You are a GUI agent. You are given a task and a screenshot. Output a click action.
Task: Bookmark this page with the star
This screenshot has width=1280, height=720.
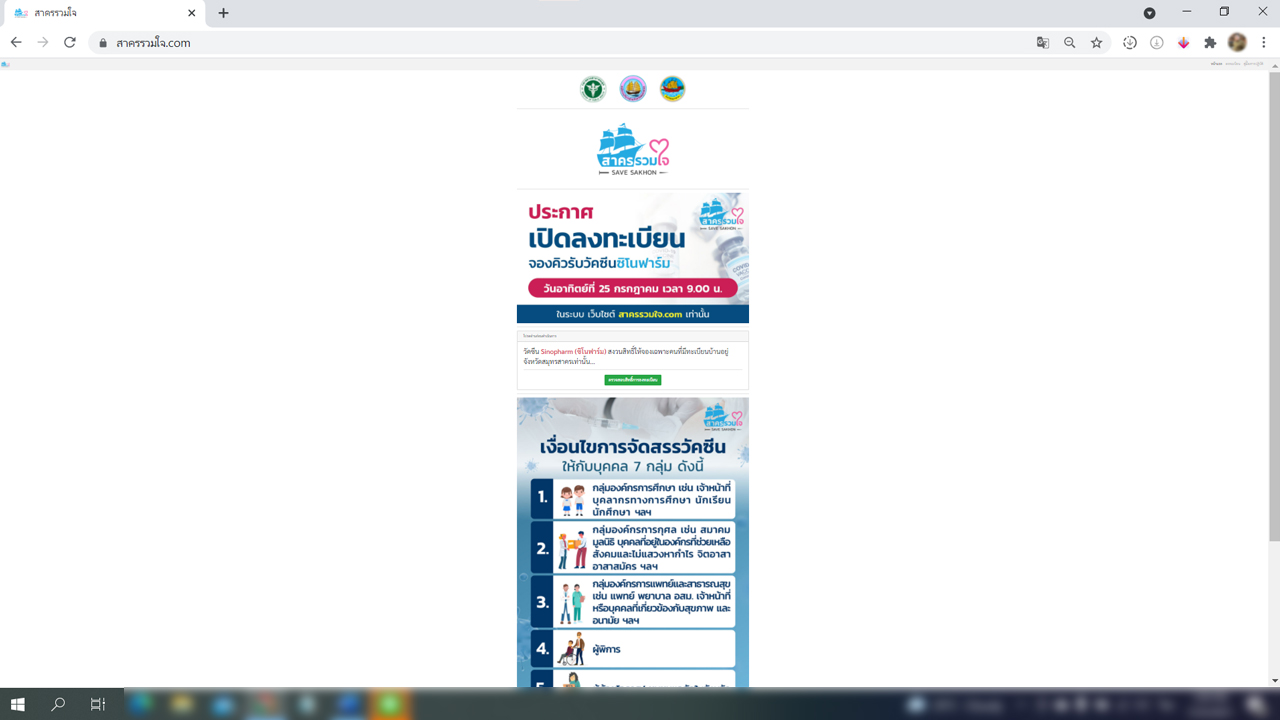pyautogui.click(x=1097, y=42)
